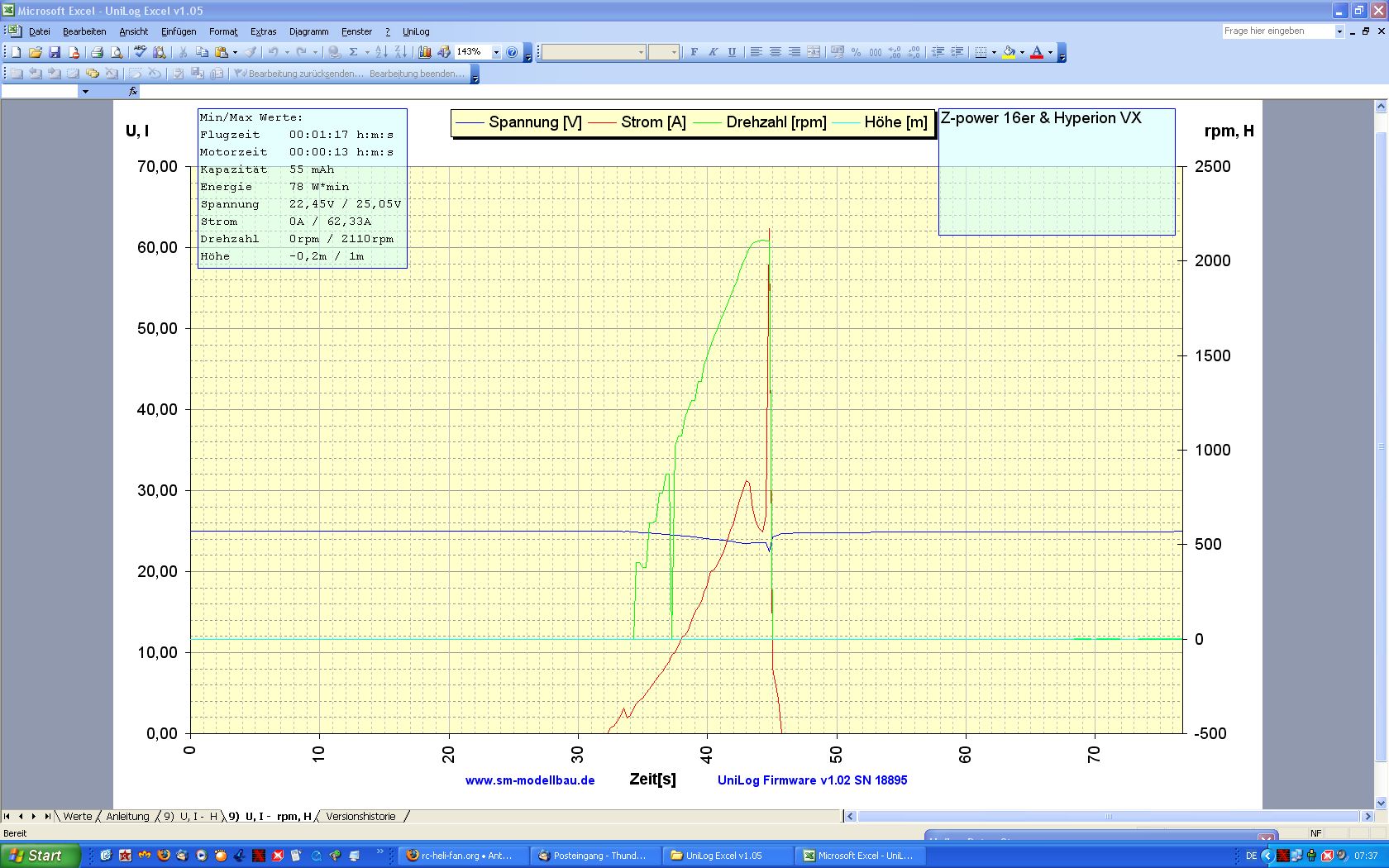Click the Cut scissors icon
1389x868 pixels.
(x=183, y=52)
